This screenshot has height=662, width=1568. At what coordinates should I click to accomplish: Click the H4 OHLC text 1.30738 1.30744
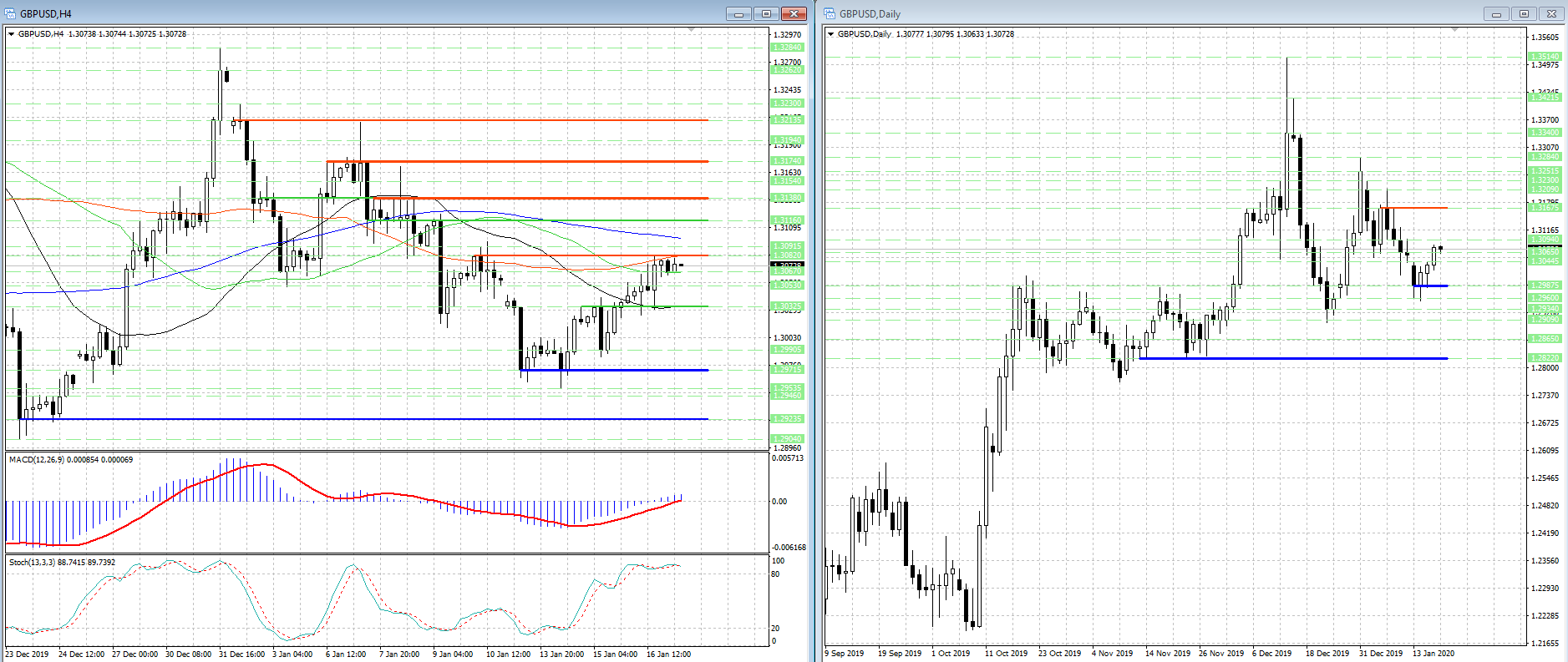point(97,34)
